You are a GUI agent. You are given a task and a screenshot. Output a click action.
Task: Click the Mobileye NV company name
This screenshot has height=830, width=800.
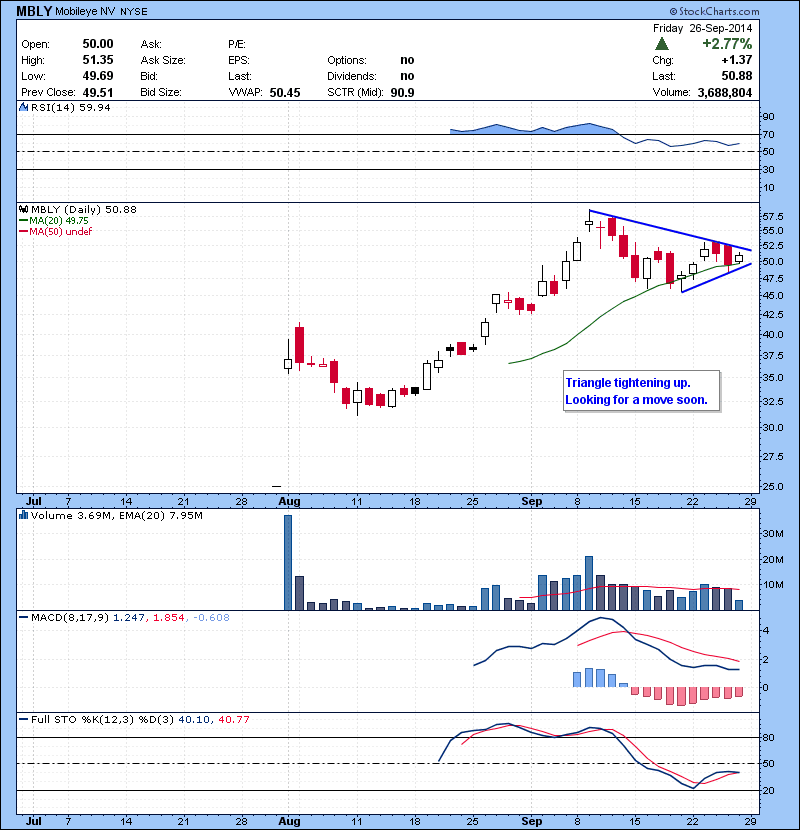(85, 11)
